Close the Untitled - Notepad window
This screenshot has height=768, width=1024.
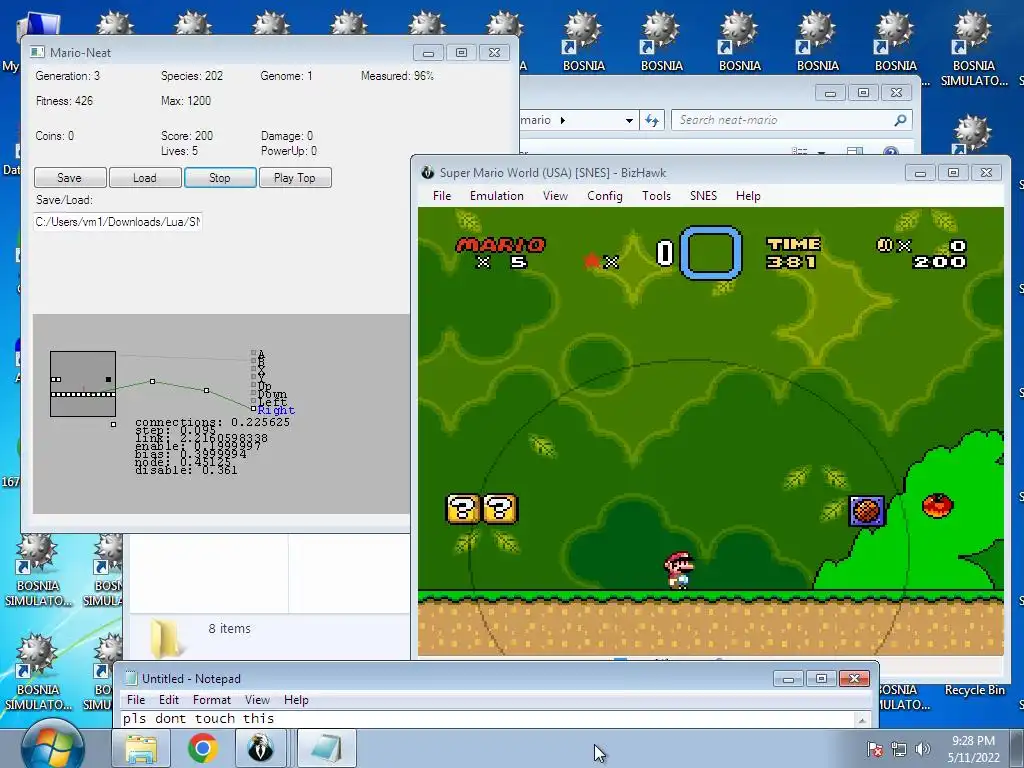(854, 679)
